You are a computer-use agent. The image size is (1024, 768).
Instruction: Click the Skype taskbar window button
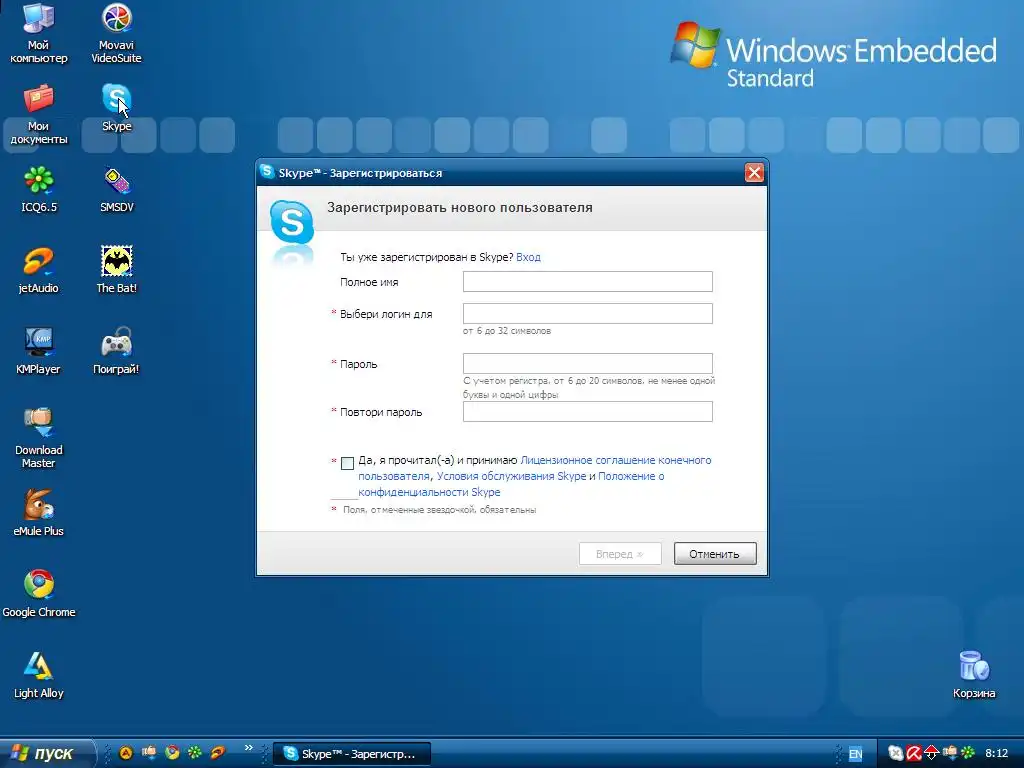[351, 754]
